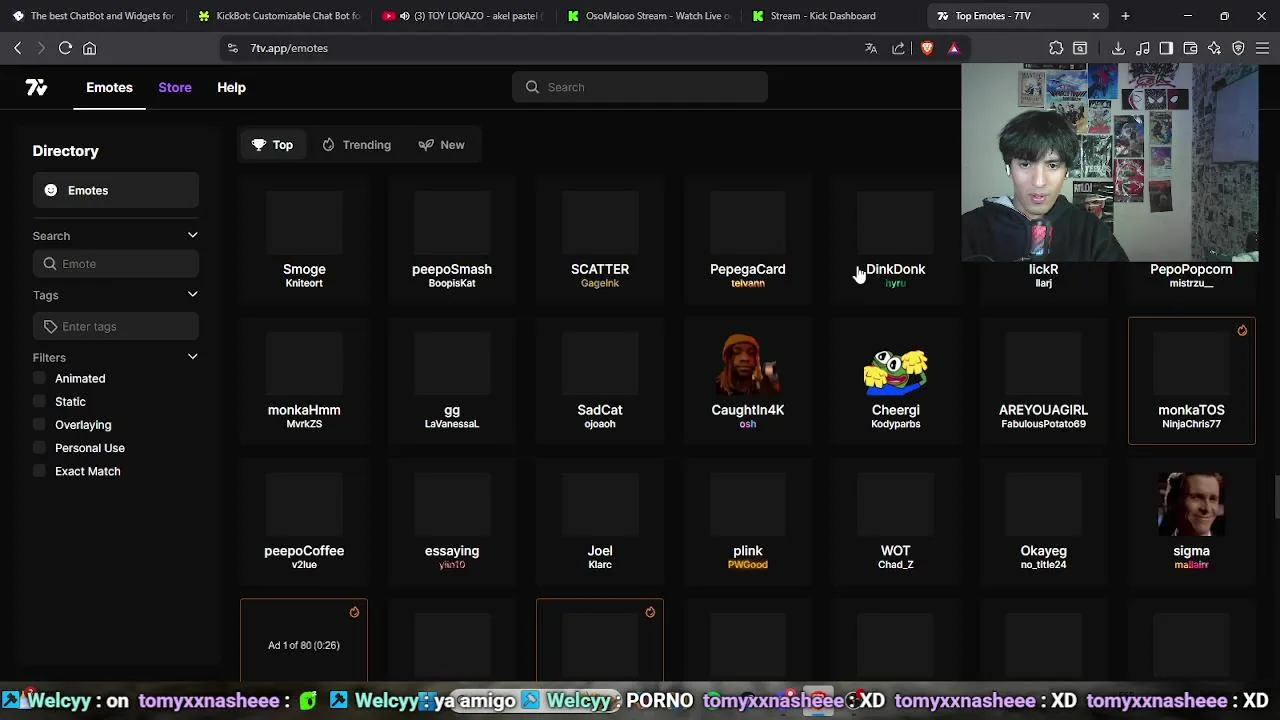Open the page translate icon
This screenshot has height=720, width=1280.
(871, 48)
